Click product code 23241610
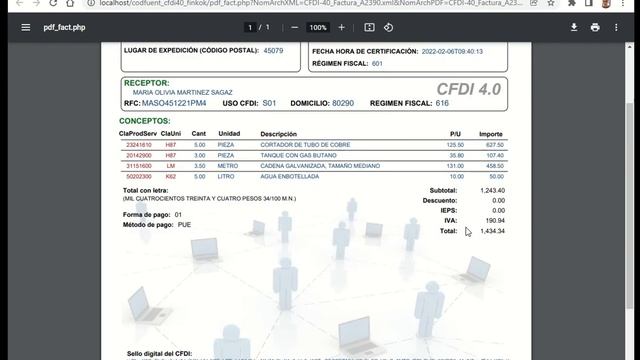This screenshot has height=360, width=640. pos(139,145)
